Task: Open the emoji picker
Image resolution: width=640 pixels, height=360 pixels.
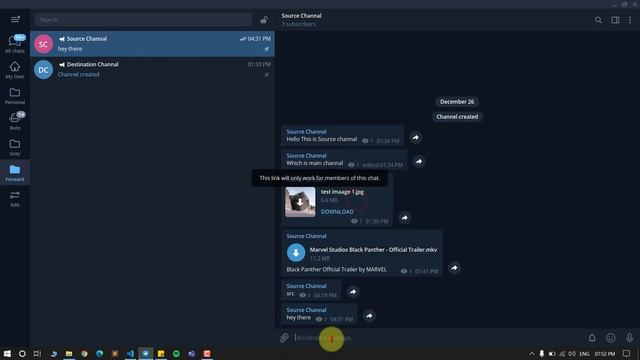Action: point(611,338)
